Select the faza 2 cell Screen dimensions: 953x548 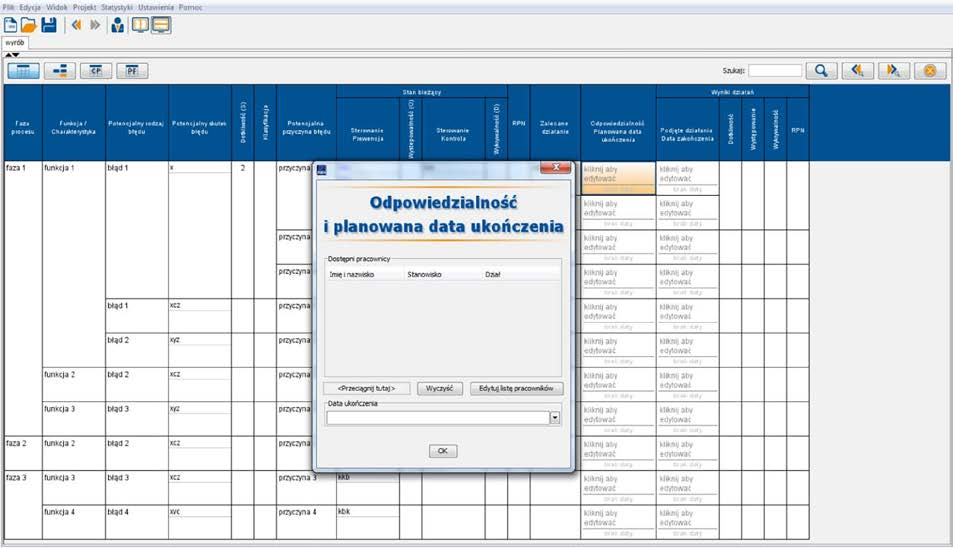23,453
